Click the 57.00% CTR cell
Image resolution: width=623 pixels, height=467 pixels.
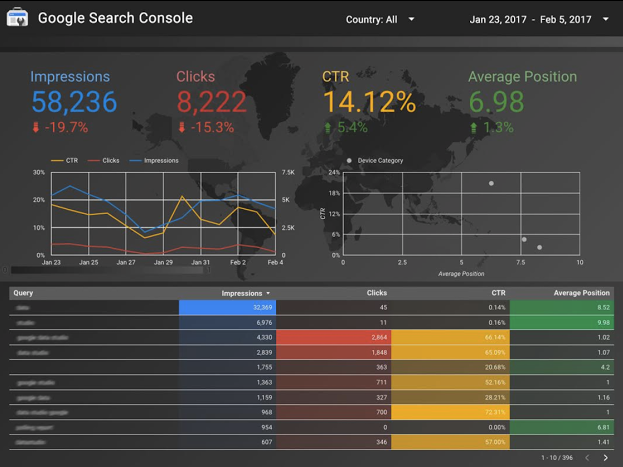[450, 442]
